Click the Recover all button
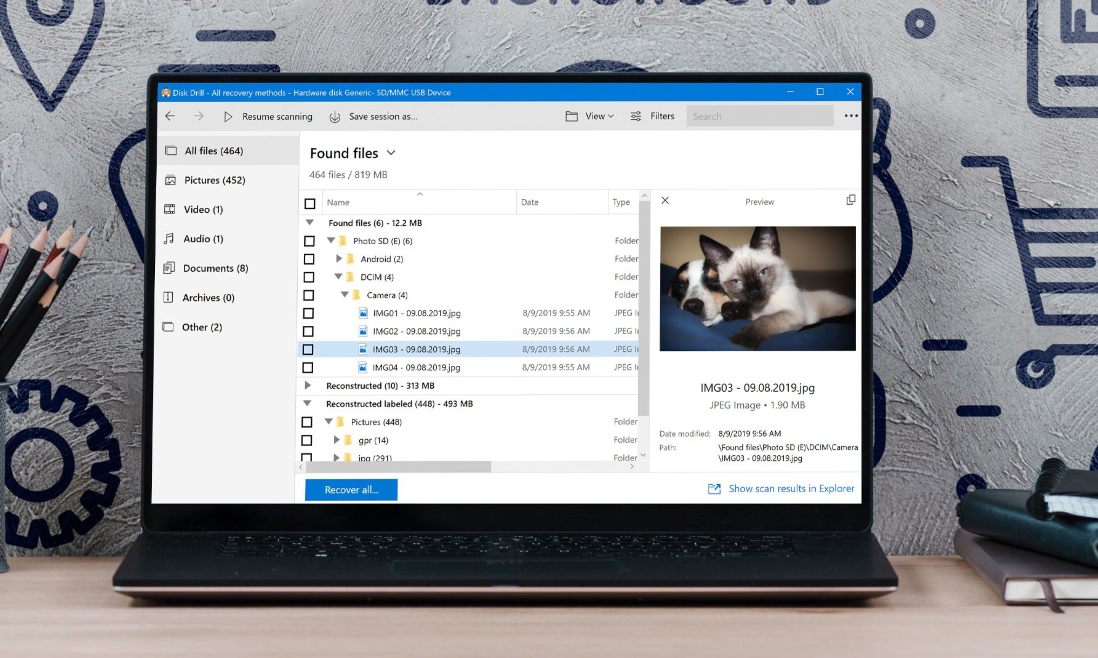Image resolution: width=1098 pixels, height=658 pixels. [x=349, y=489]
